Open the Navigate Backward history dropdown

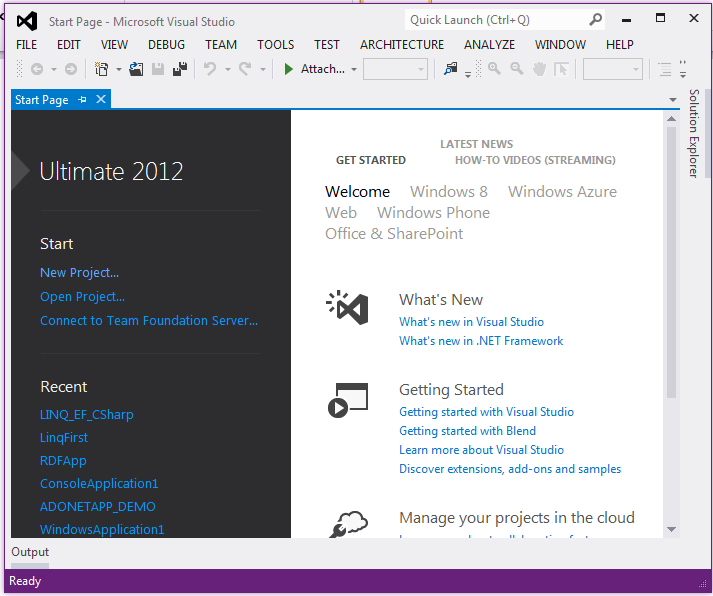coord(54,70)
